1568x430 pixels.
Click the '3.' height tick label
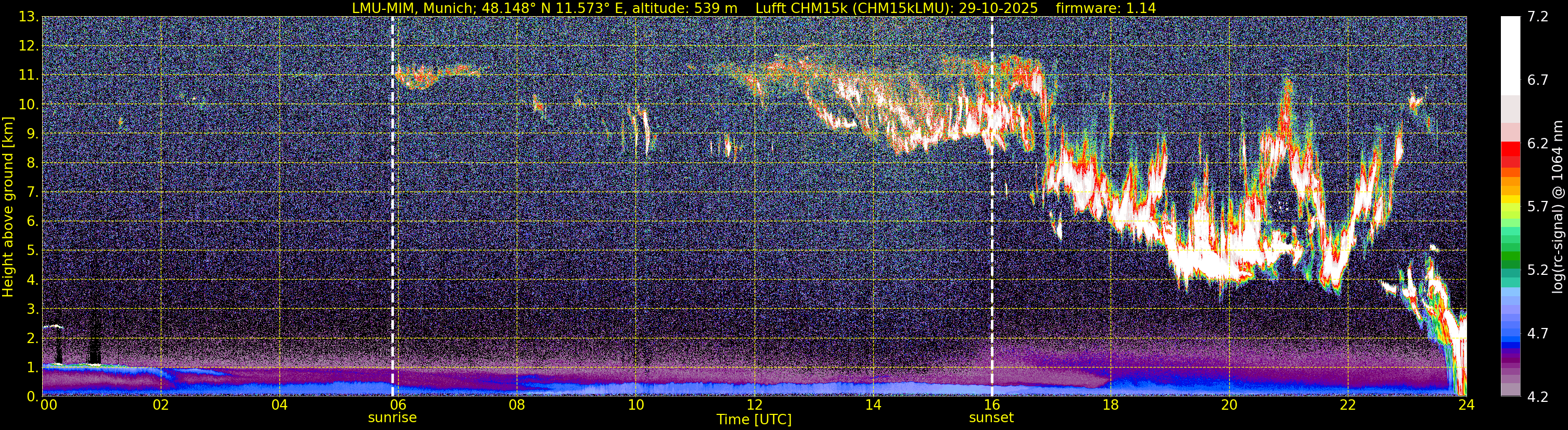coord(32,309)
